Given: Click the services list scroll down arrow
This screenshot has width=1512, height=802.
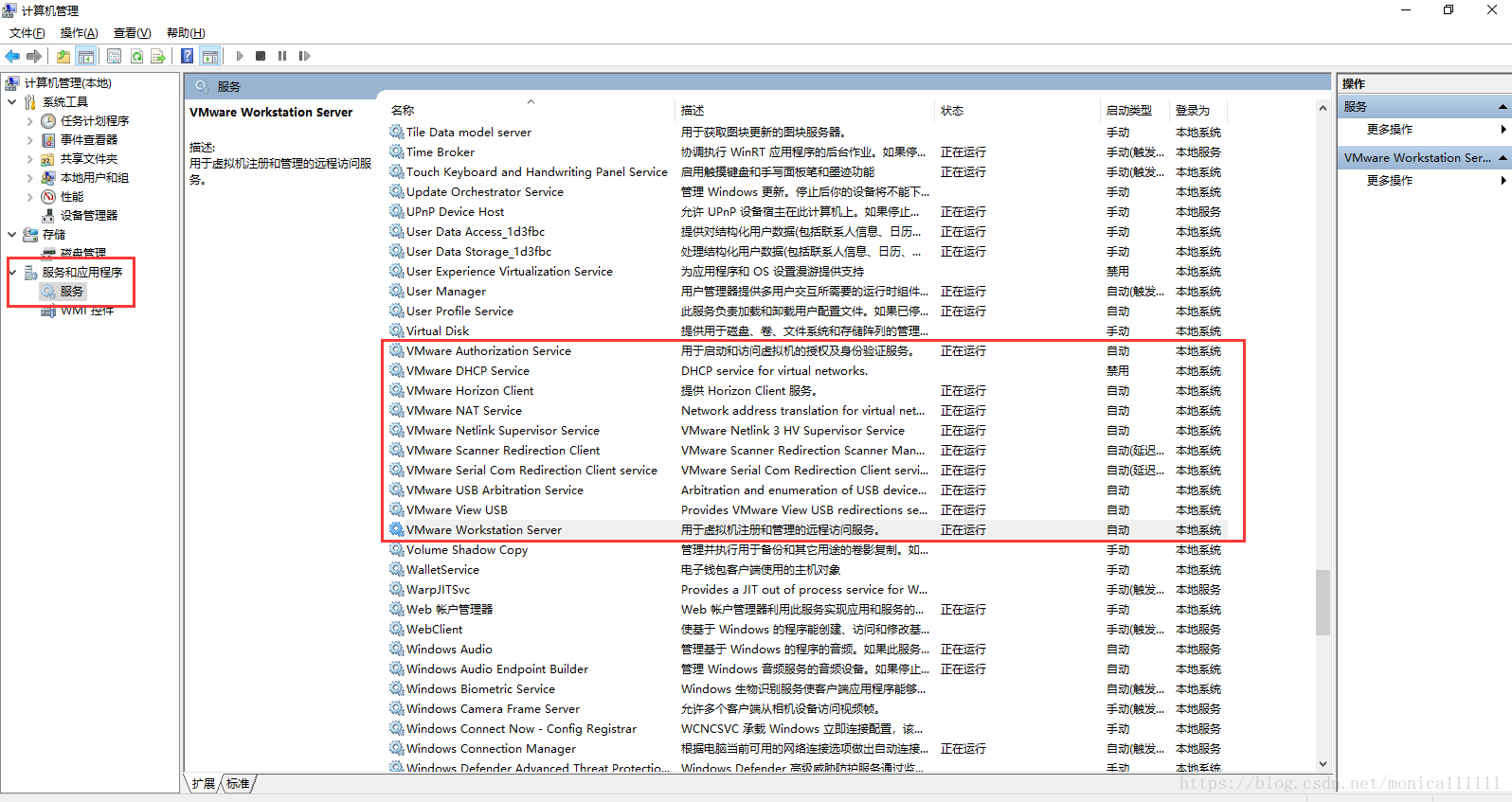Looking at the screenshot, I should pyautogui.click(x=1323, y=764).
